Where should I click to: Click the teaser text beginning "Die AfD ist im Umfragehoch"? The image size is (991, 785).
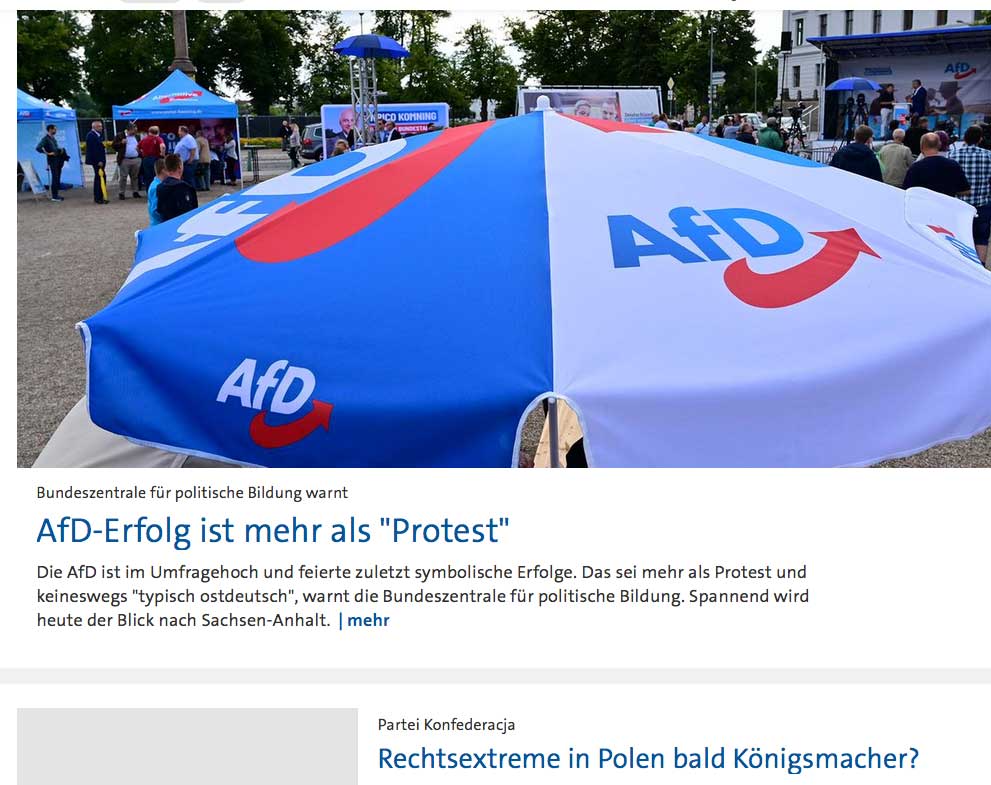[x=423, y=596]
